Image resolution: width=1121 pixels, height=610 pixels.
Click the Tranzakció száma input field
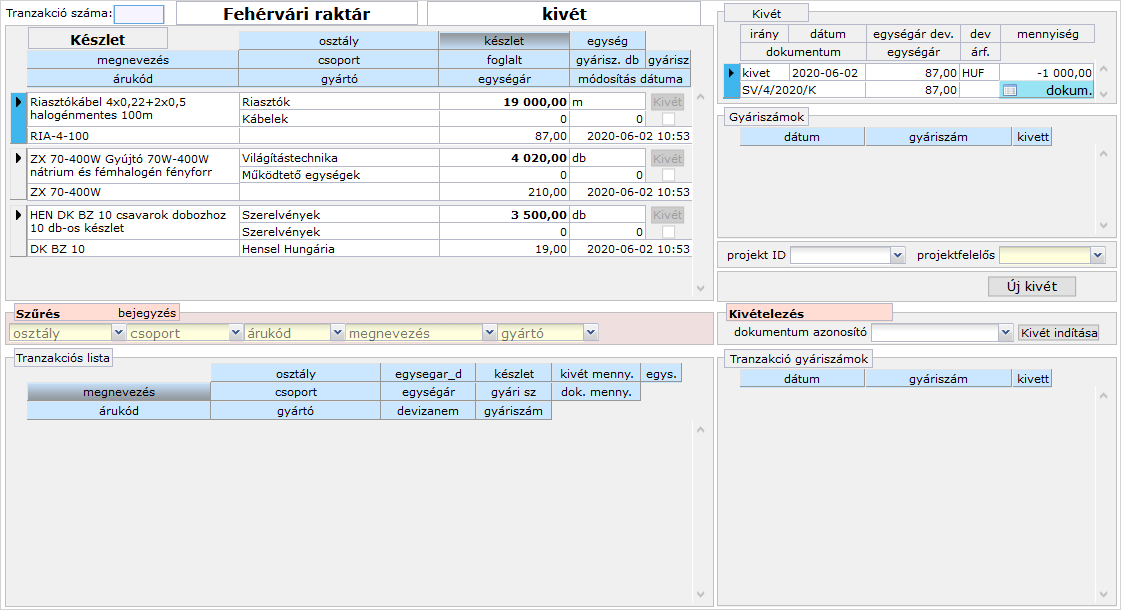[x=139, y=14]
